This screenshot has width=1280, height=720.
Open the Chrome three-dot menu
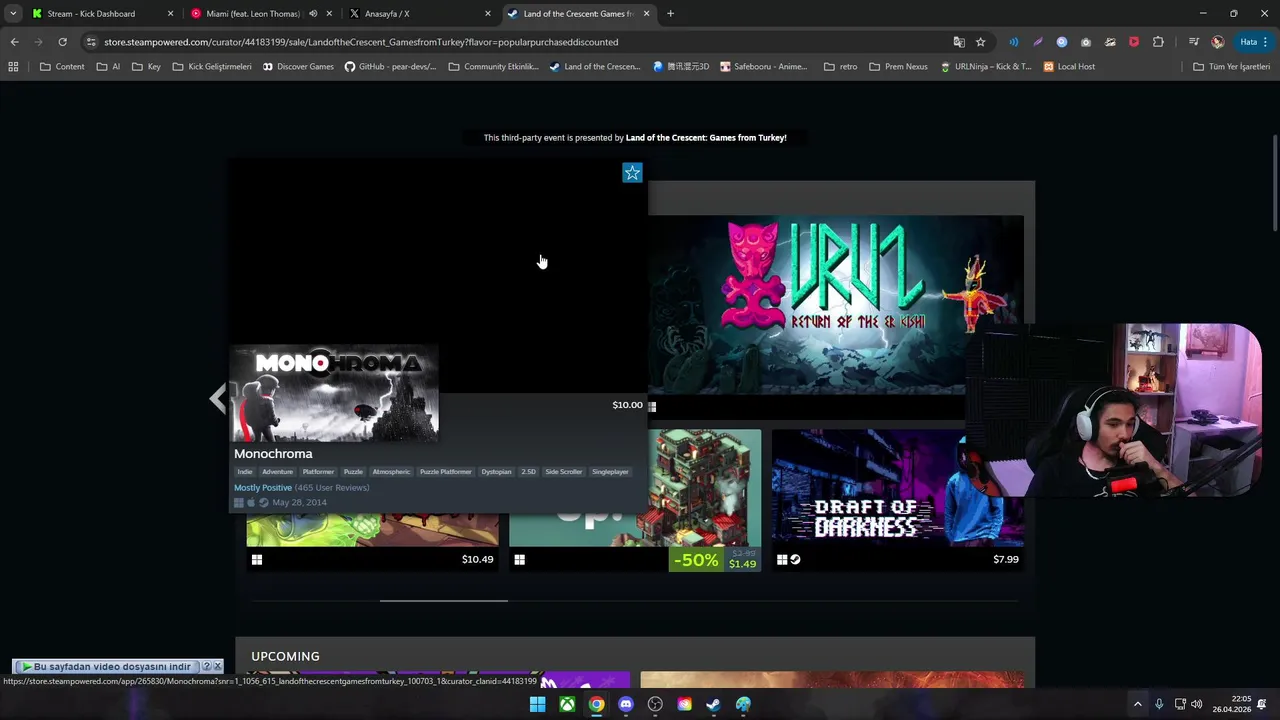1267,42
